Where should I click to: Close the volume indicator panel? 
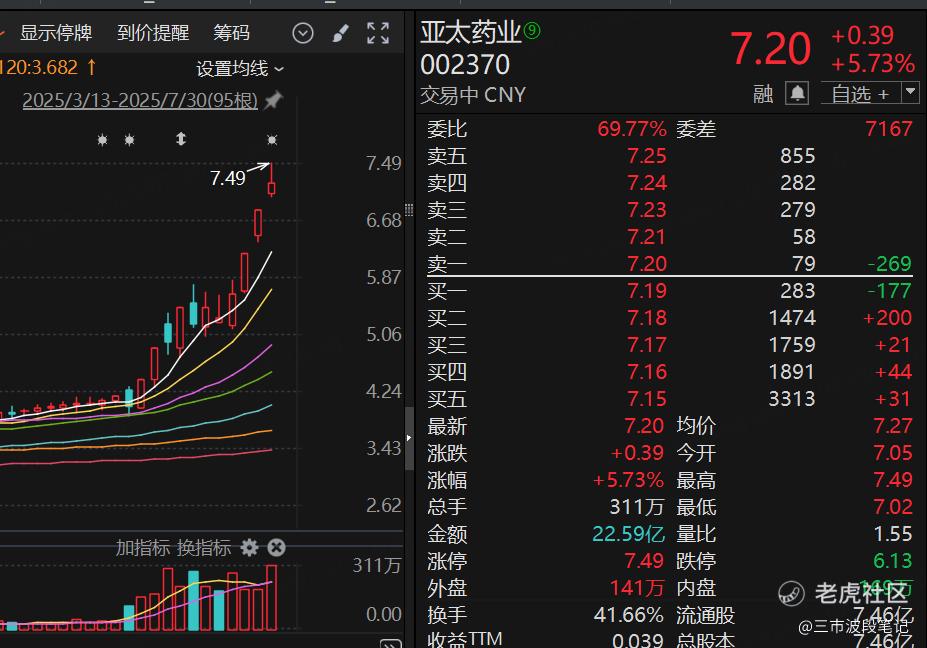[276, 548]
